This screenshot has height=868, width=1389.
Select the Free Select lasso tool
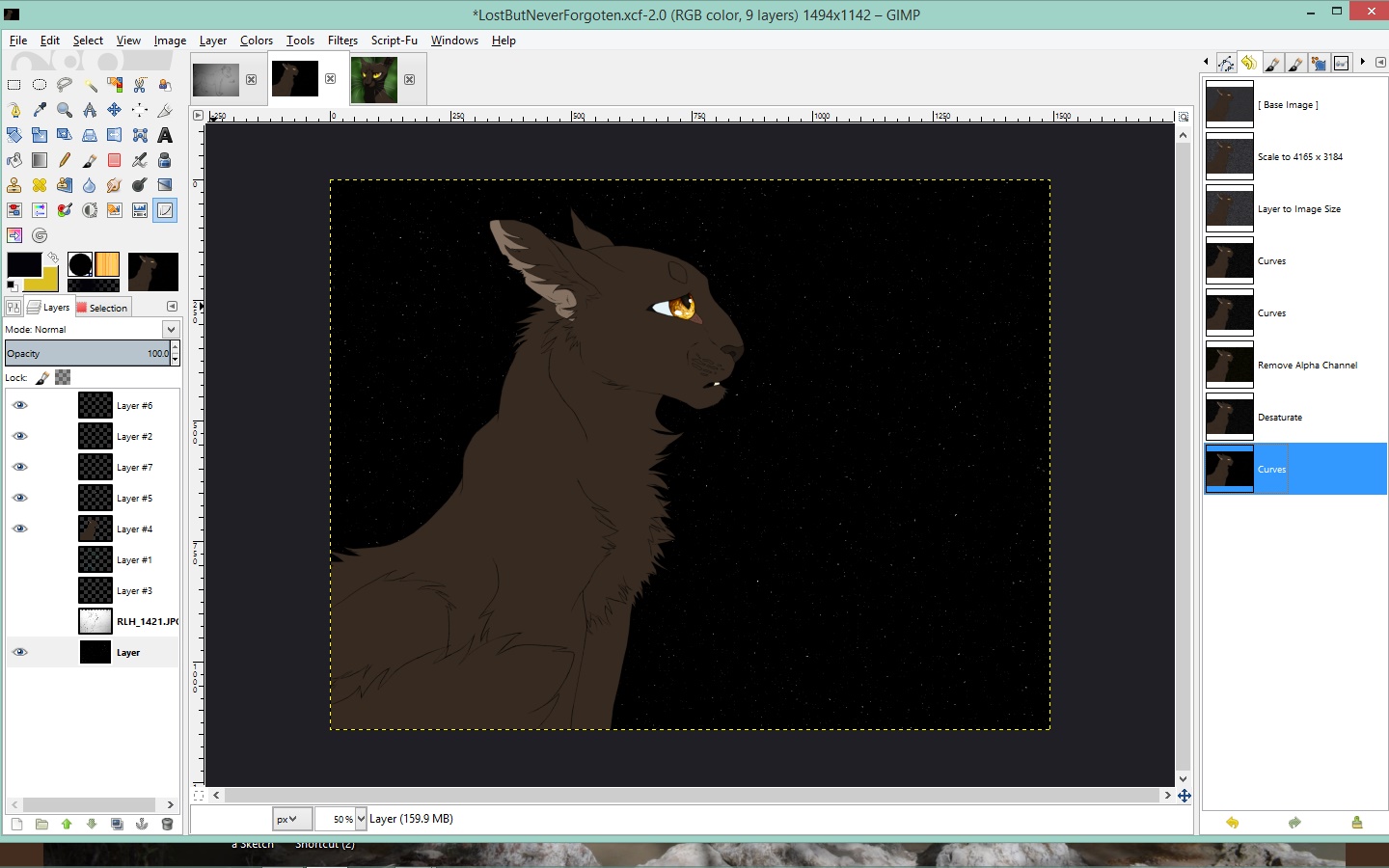pyautogui.click(x=65, y=85)
